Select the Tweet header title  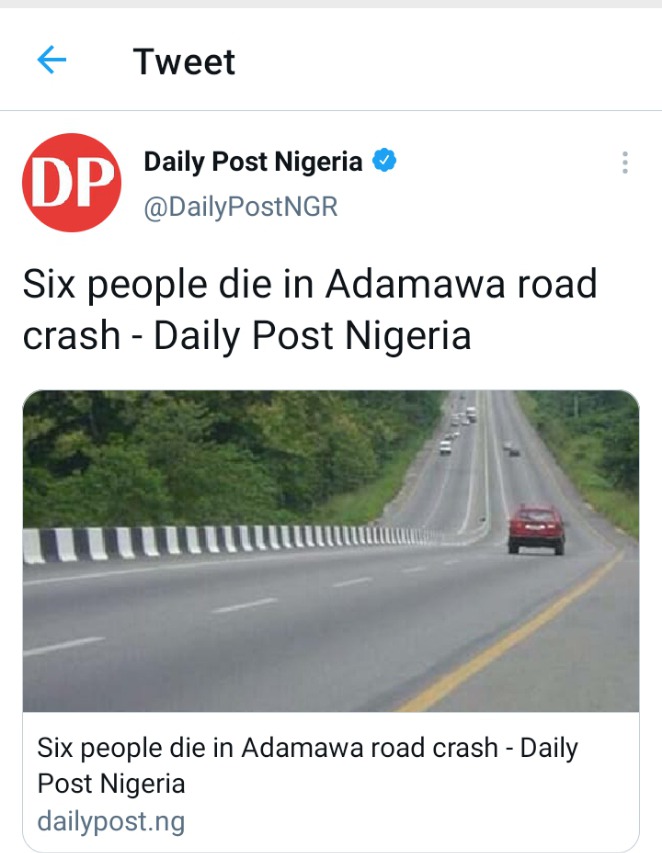pos(184,61)
